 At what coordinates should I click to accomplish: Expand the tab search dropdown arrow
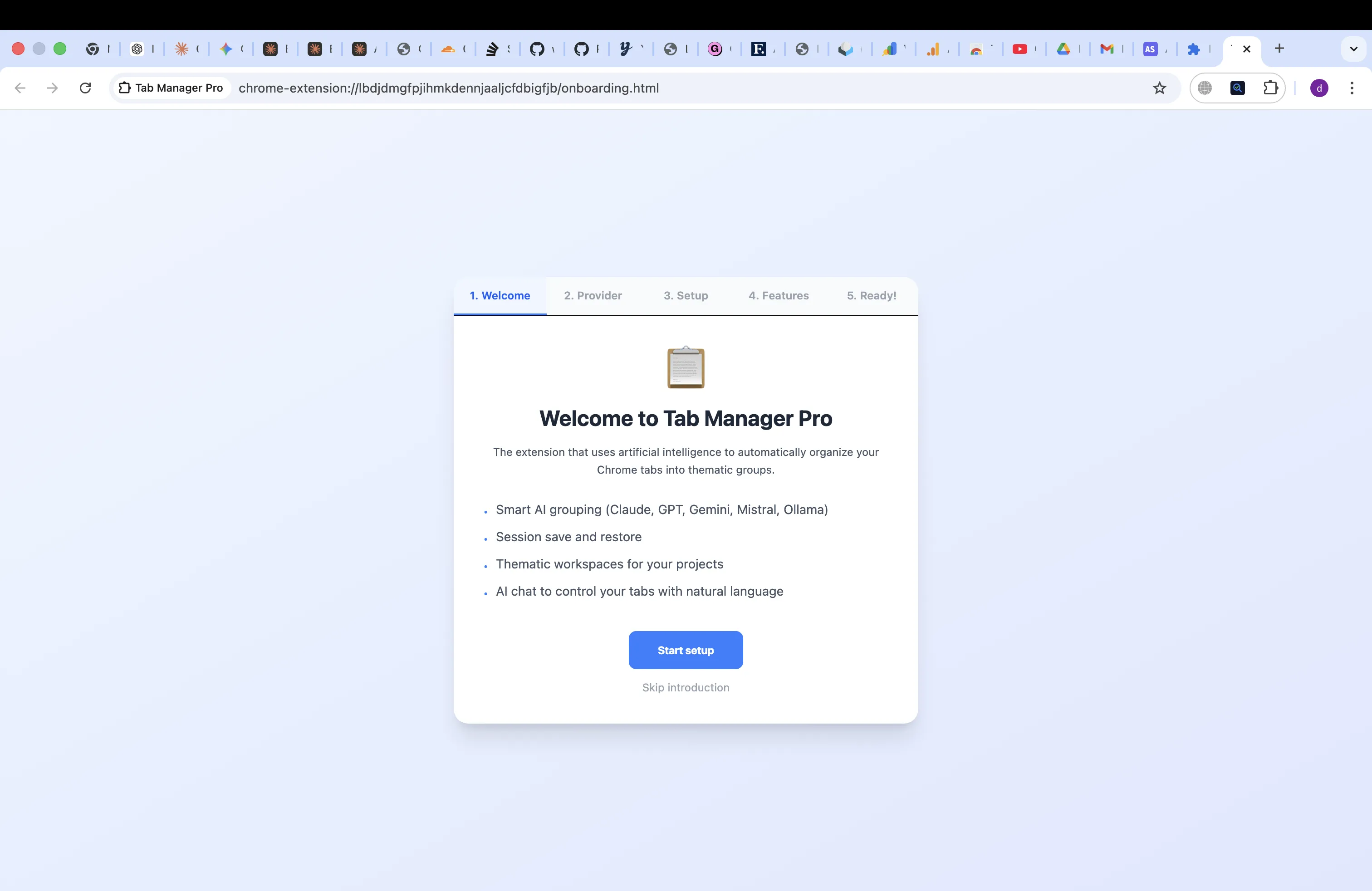tap(1353, 49)
